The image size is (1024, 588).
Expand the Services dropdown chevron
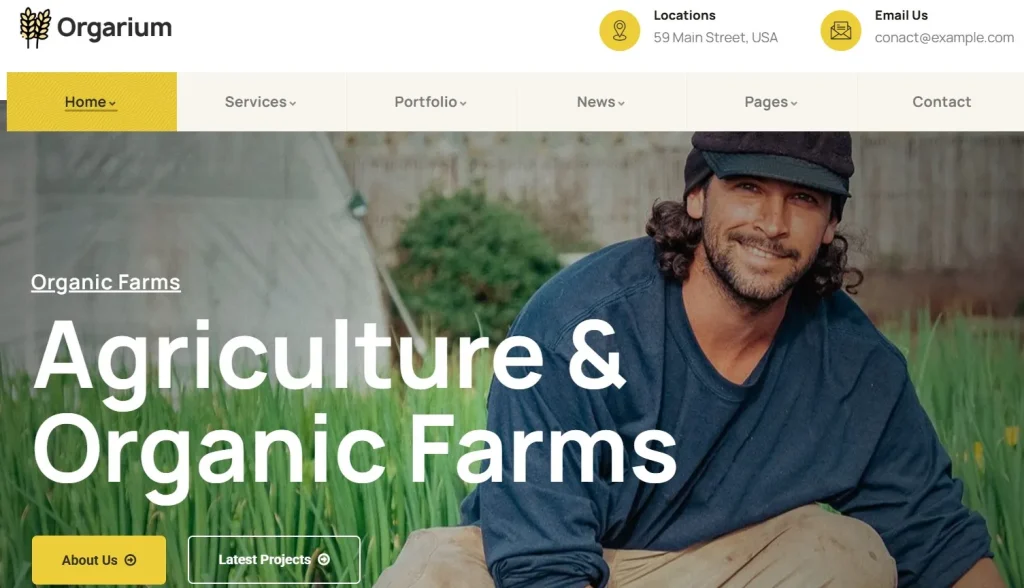[x=293, y=103]
